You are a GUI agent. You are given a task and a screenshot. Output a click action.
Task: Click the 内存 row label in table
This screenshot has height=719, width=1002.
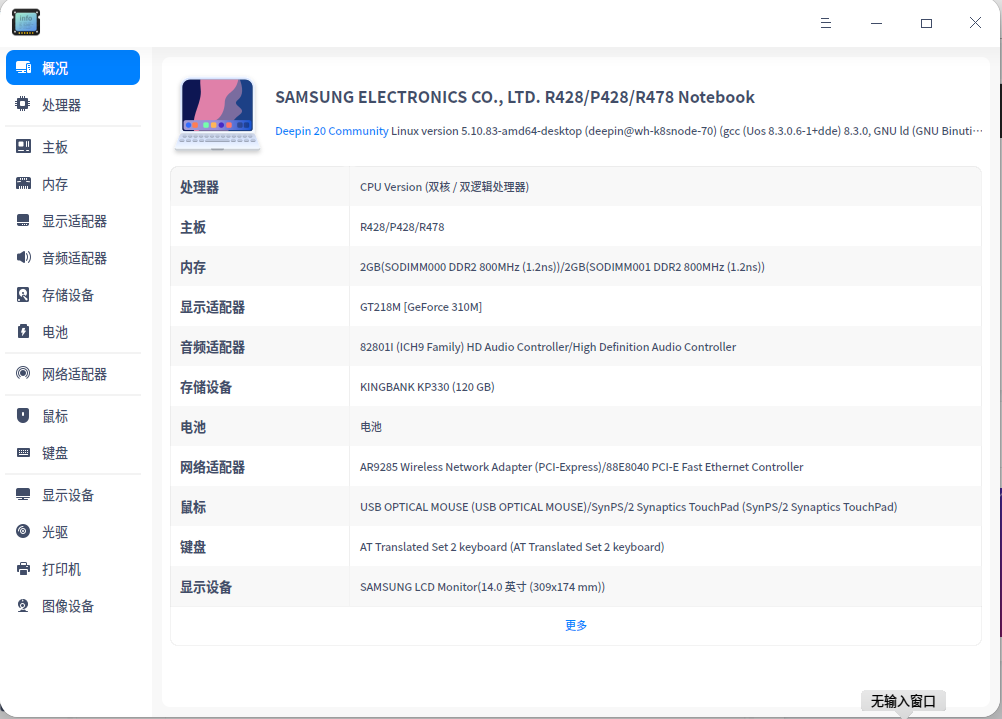(x=192, y=267)
